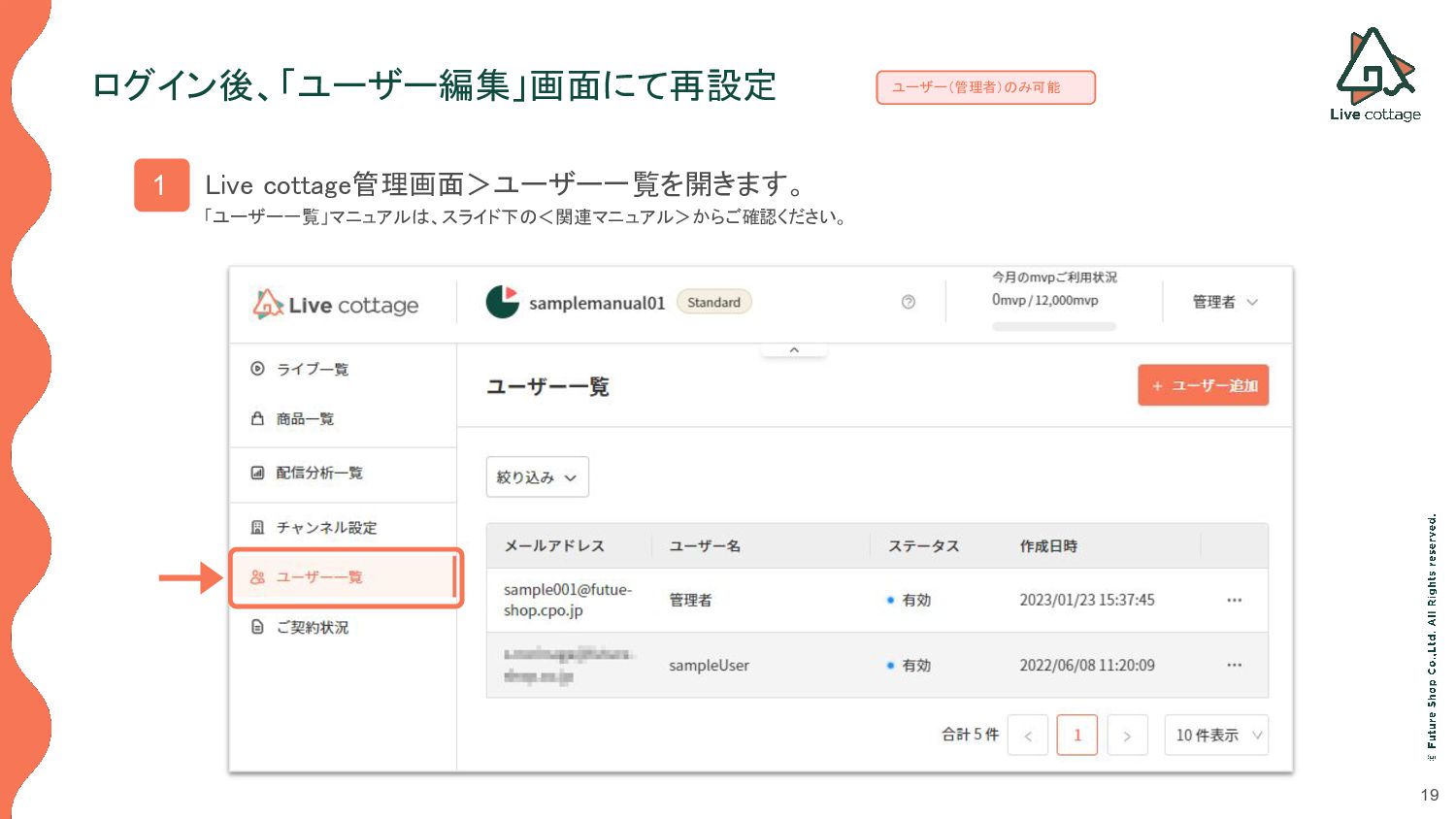Screen dimensions: 1456x819
Task: Expand the 管理者 account dropdown
Action: (1225, 302)
